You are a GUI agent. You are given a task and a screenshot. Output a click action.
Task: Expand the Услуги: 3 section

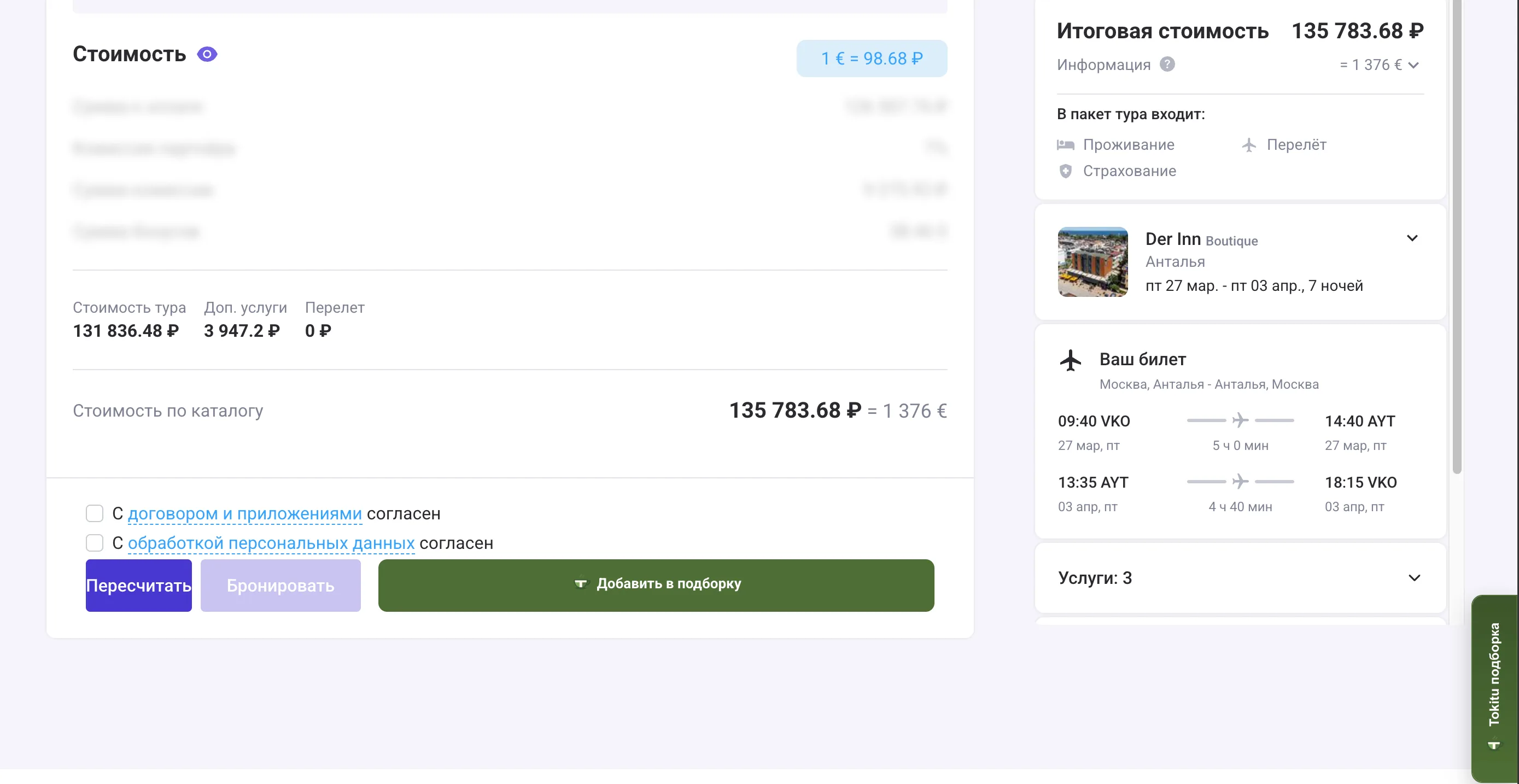1413,578
